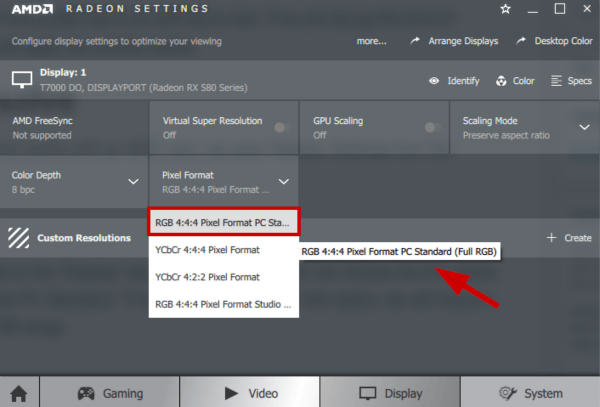Open Desktop Color settings
The height and width of the screenshot is (407, 600).
(563, 41)
